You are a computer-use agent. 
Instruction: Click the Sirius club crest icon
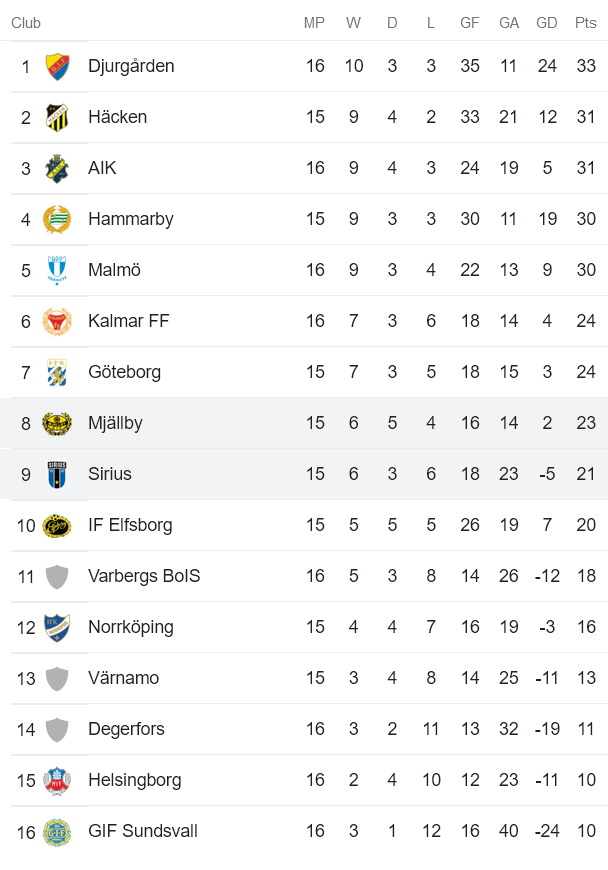click(57, 474)
